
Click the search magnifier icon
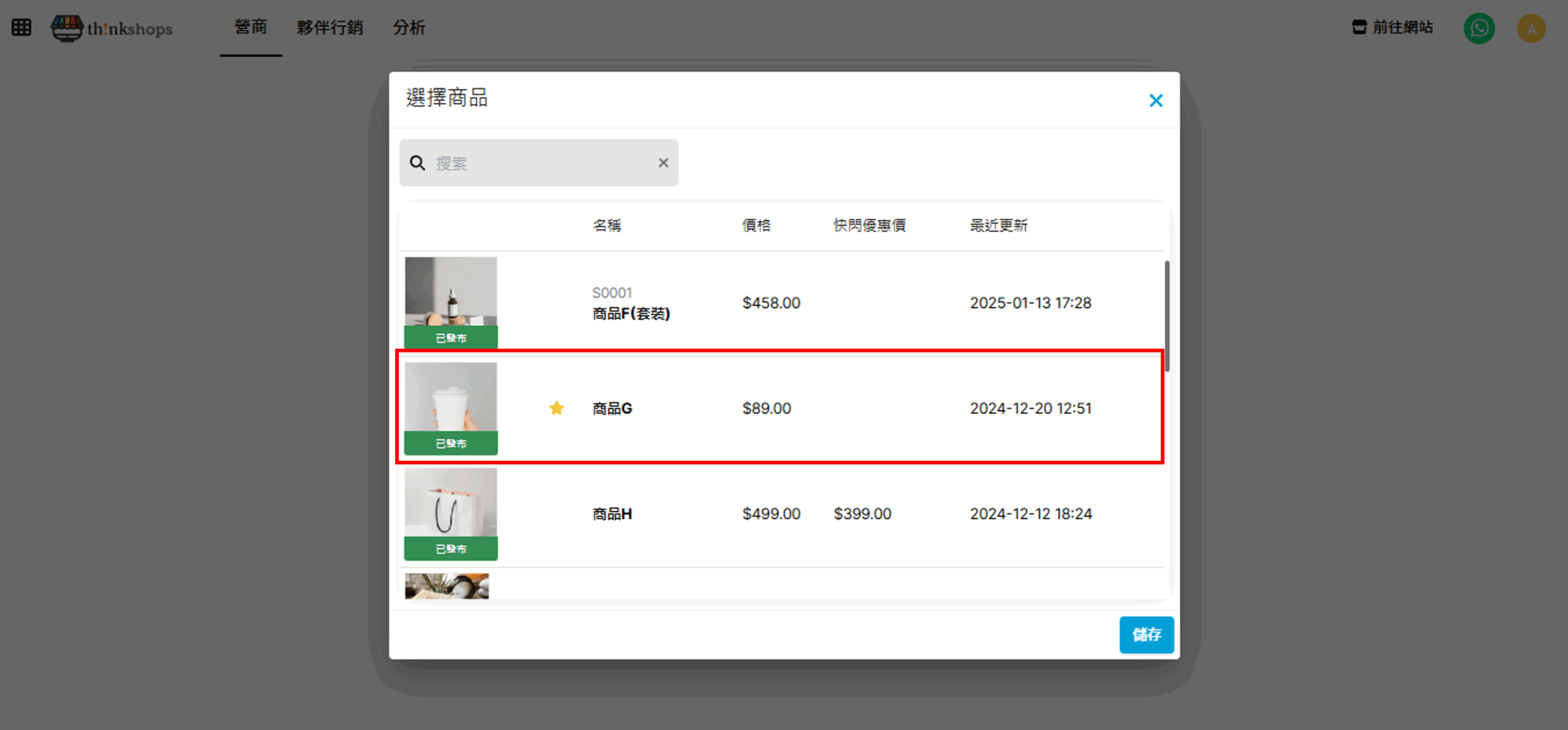(x=417, y=163)
